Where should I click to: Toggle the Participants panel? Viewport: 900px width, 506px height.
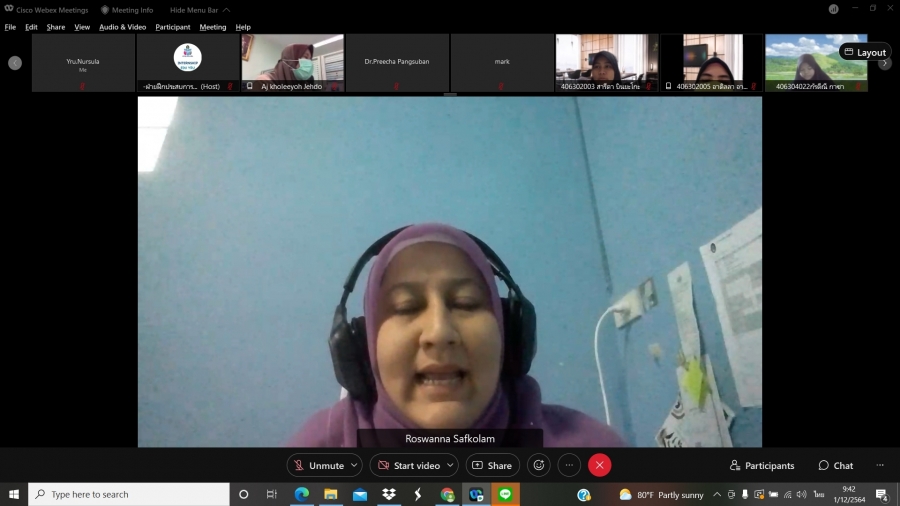point(762,465)
